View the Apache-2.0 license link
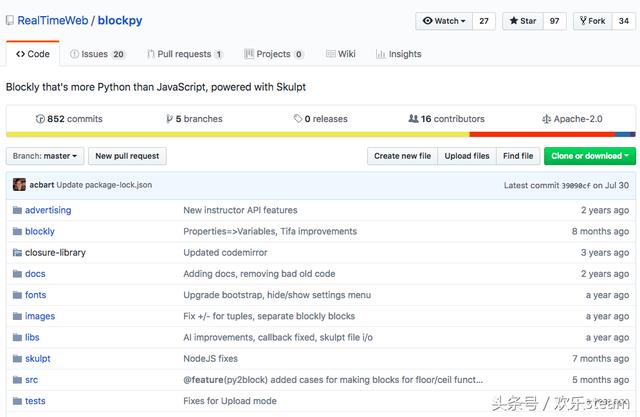Screen dimensions: 640x417 pyautogui.click(x=572, y=119)
